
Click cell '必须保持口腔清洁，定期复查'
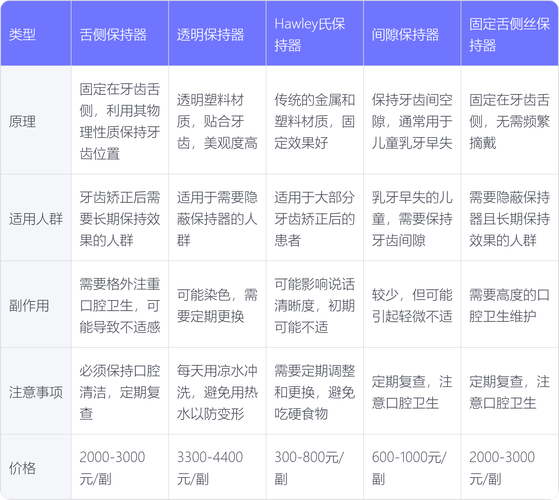120,391
